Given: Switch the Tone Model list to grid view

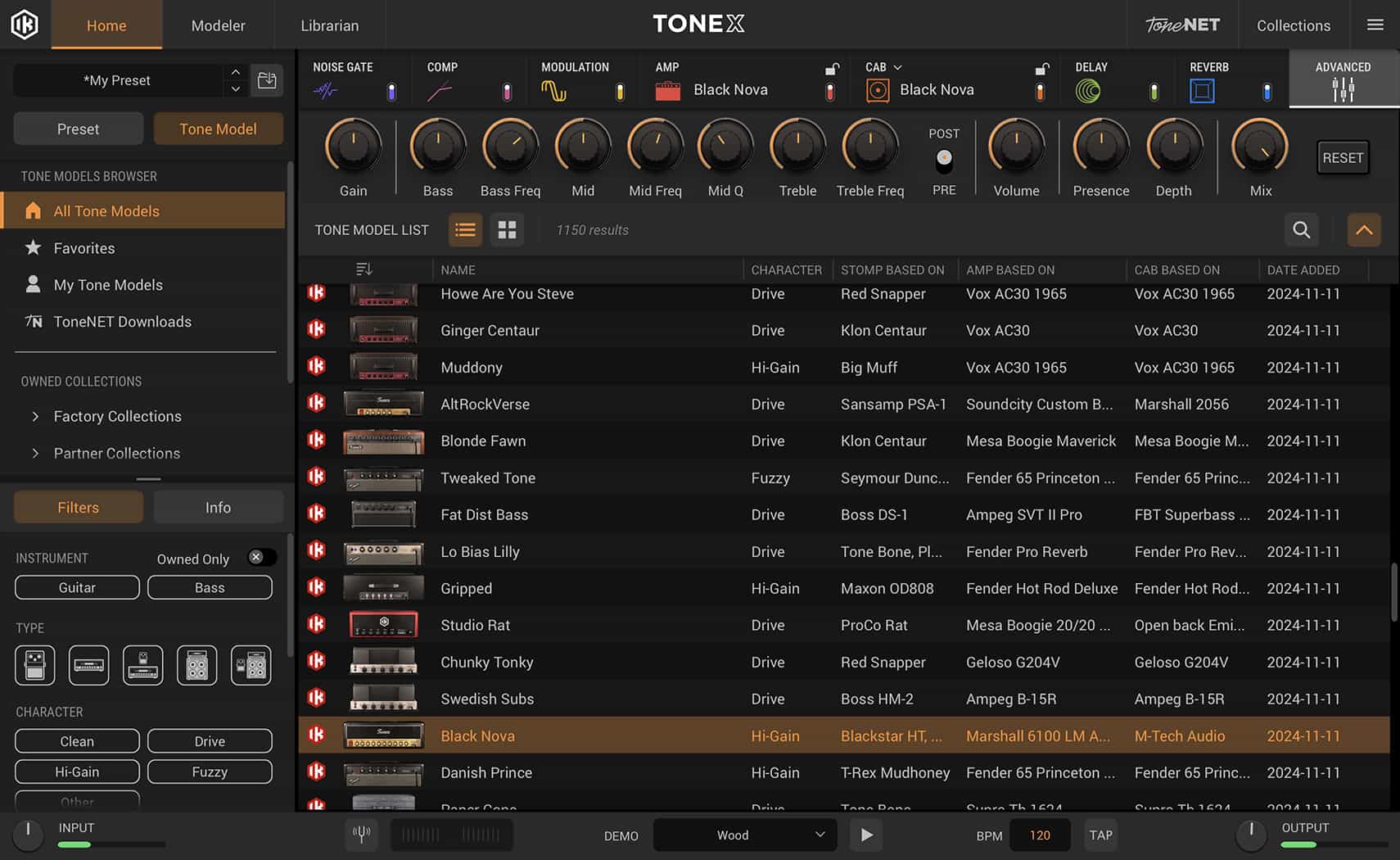Looking at the screenshot, I should click(x=507, y=230).
